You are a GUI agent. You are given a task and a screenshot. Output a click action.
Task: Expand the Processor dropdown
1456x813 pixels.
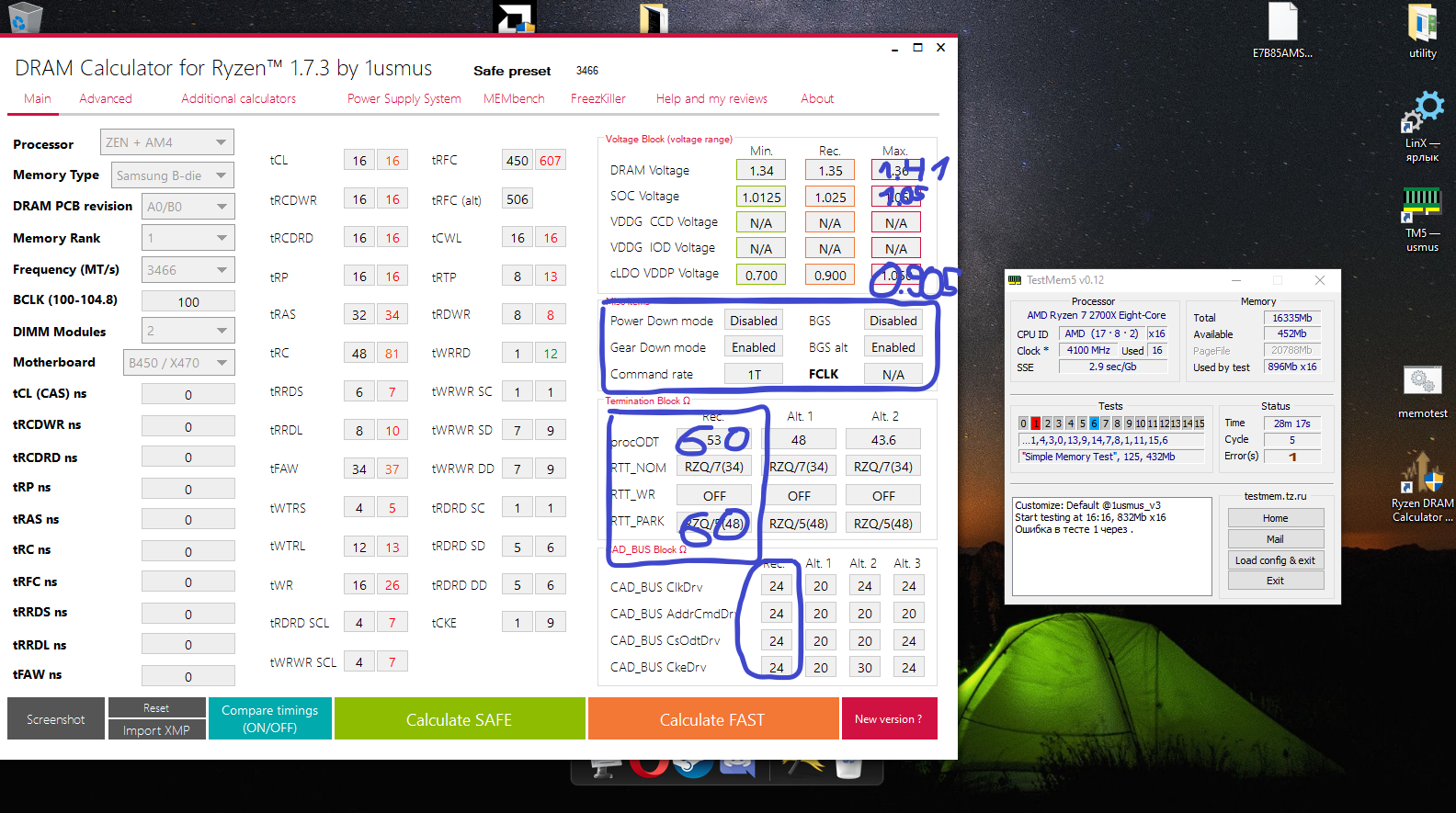pyautogui.click(x=167, y=142)
